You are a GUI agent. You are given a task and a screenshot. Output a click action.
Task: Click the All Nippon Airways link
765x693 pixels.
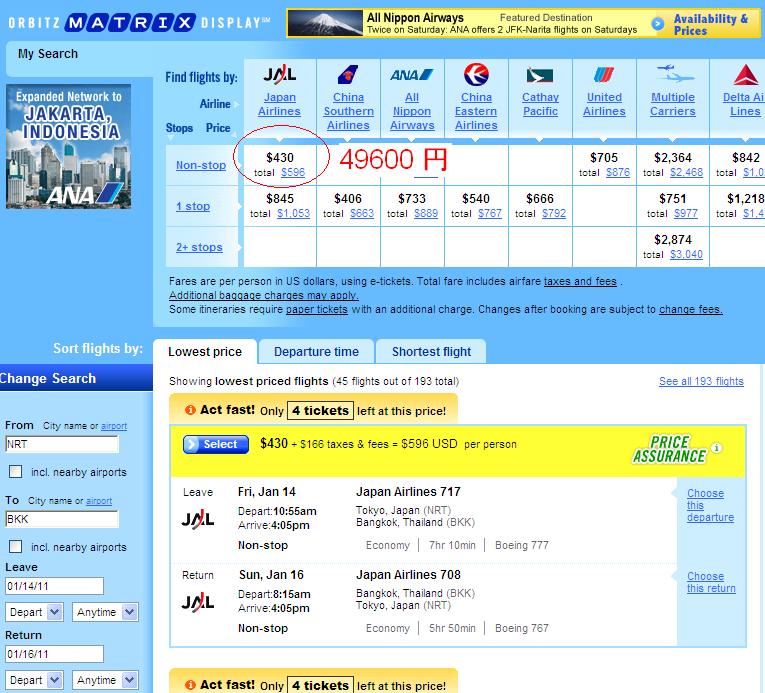pos(412,111)
